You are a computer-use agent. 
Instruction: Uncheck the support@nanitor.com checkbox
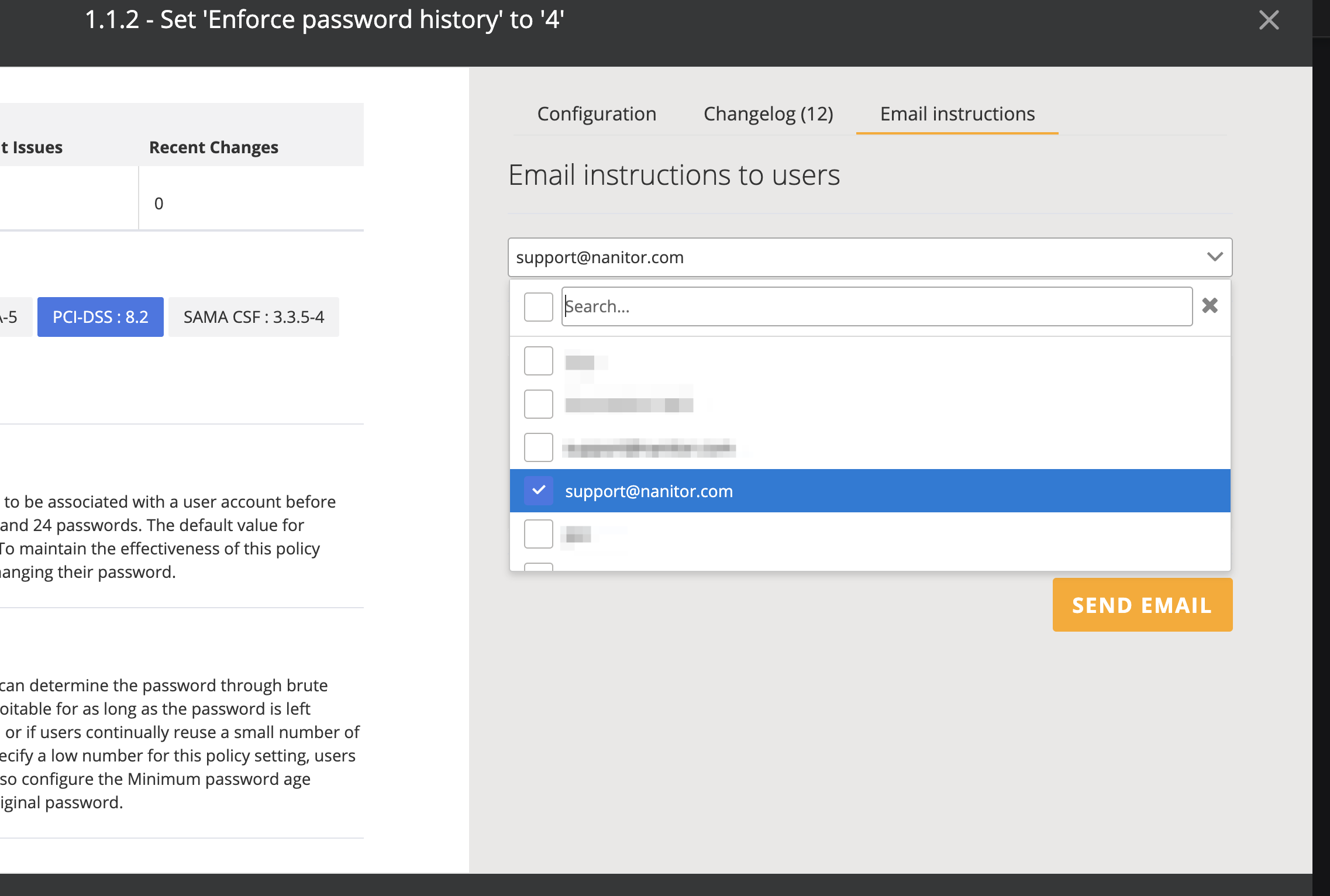[x=538, y=491]
